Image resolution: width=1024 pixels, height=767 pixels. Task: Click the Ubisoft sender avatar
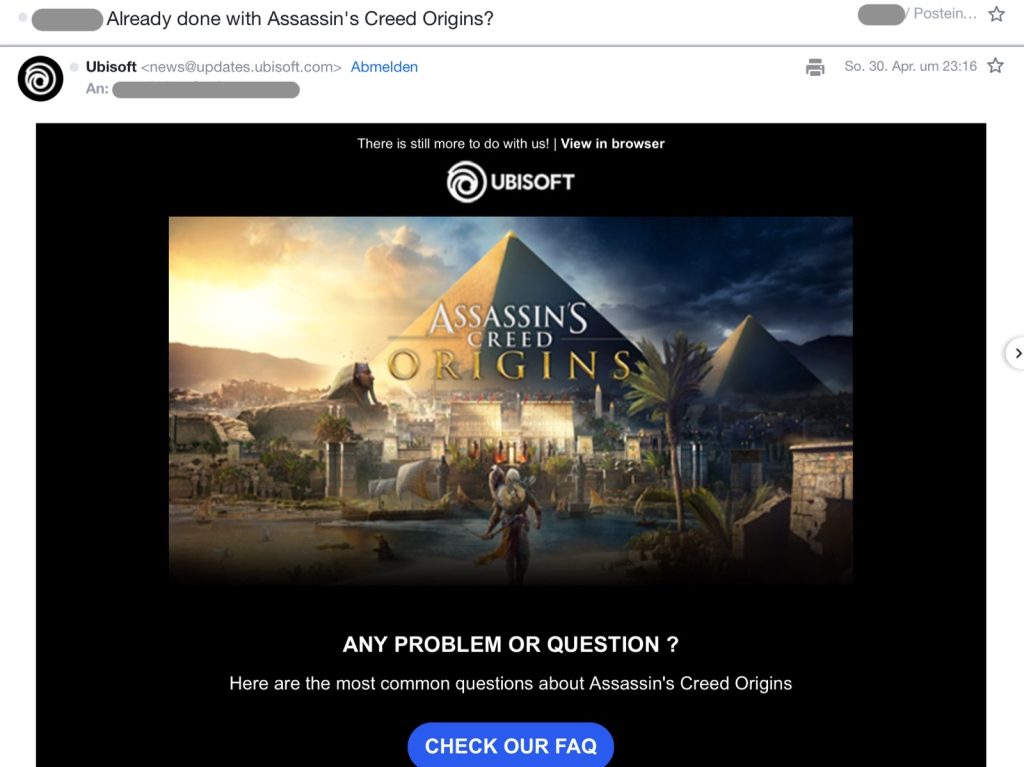pos(40,78)
